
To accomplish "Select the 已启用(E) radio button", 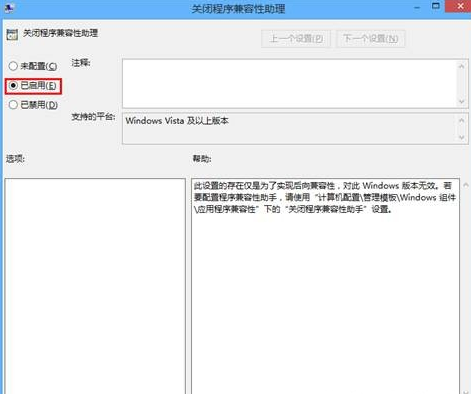I will 33,86.
